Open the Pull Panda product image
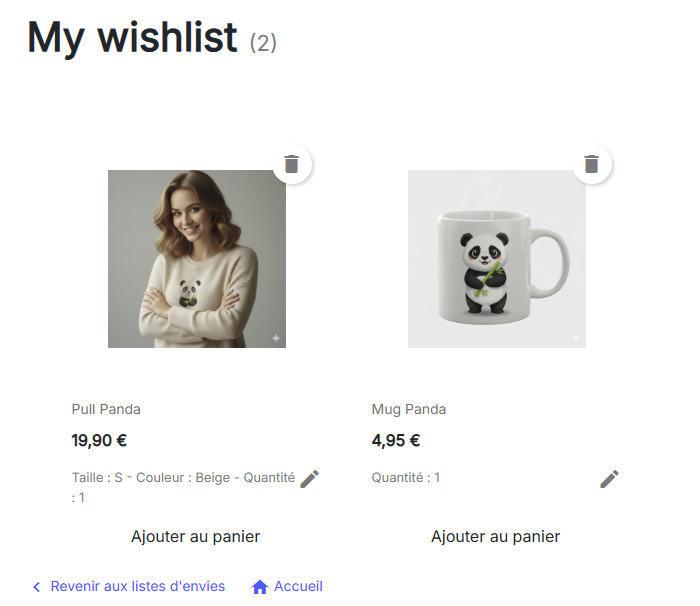The width and height of the screenshot is (700, 606). point(197,259)
